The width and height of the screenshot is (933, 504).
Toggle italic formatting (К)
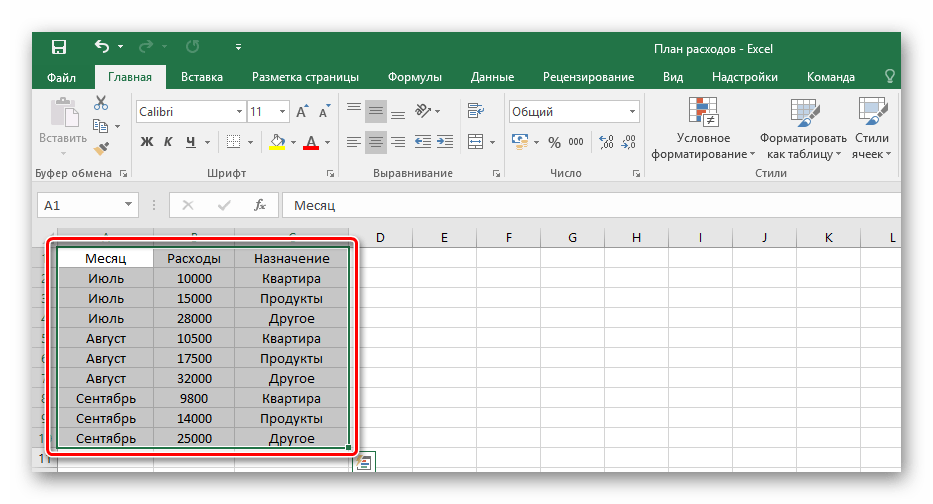pyautogui.click(x=169, y=142)
